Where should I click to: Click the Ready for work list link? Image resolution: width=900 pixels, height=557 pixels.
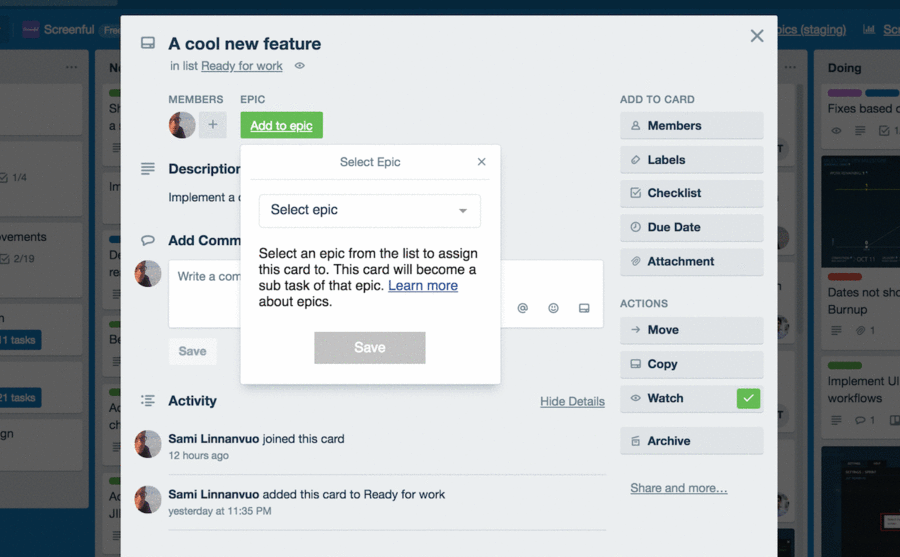242,66
